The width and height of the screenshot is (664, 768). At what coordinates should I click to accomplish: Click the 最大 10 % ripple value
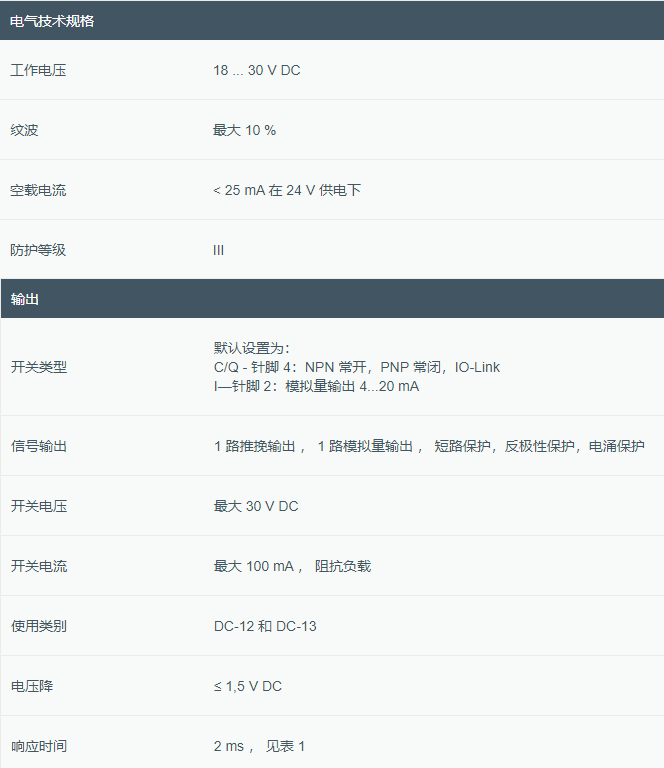coord(244,130)
